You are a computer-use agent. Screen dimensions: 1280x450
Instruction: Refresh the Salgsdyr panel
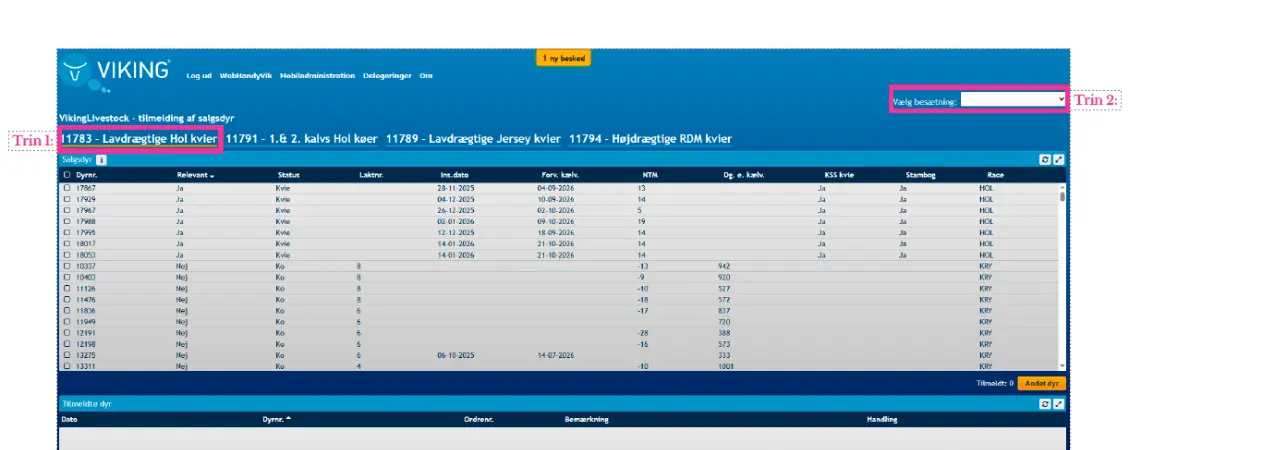point(1045,159)
